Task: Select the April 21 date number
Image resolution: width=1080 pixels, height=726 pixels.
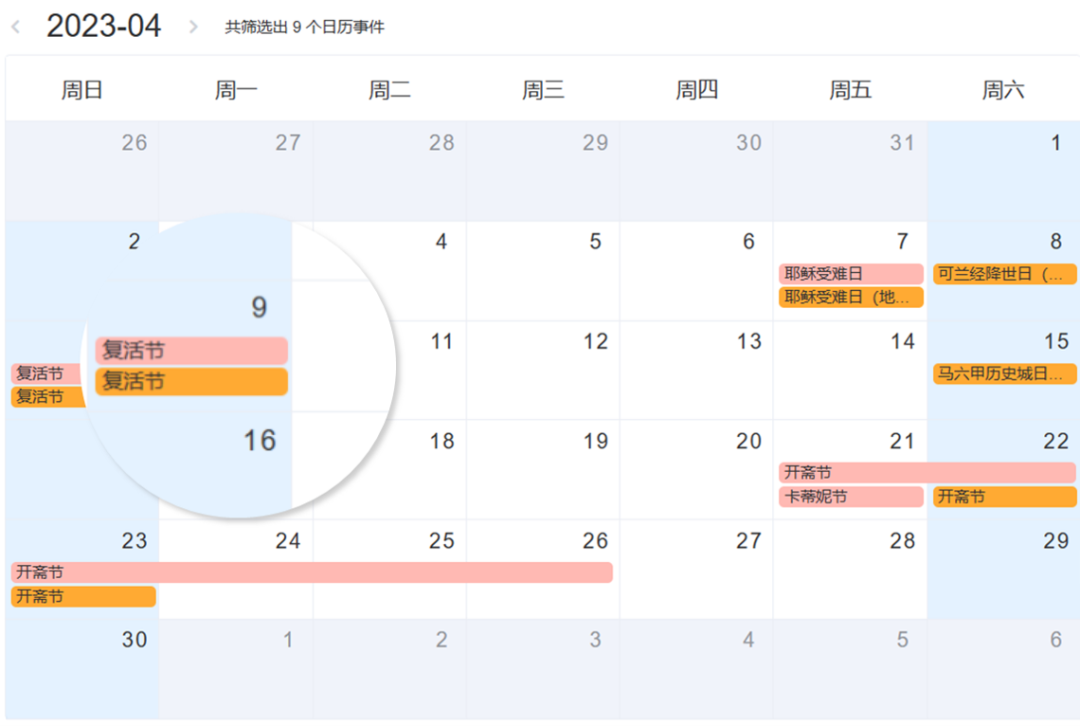Action: click(x=902, y=441)
